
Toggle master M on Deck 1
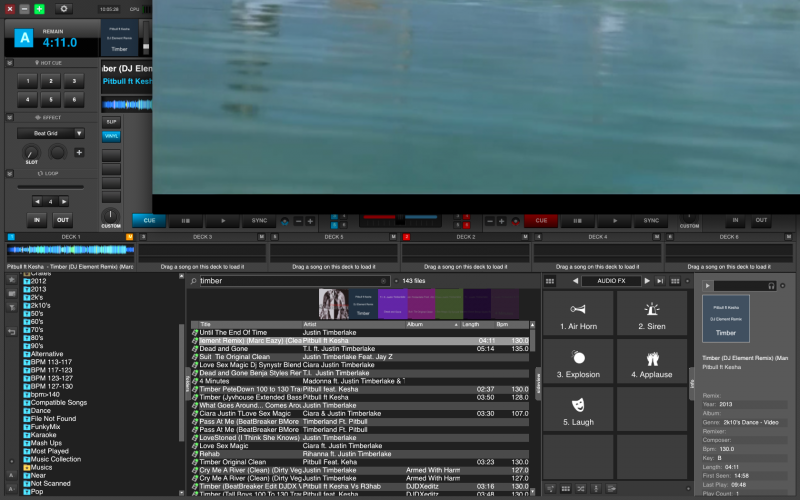130,237
